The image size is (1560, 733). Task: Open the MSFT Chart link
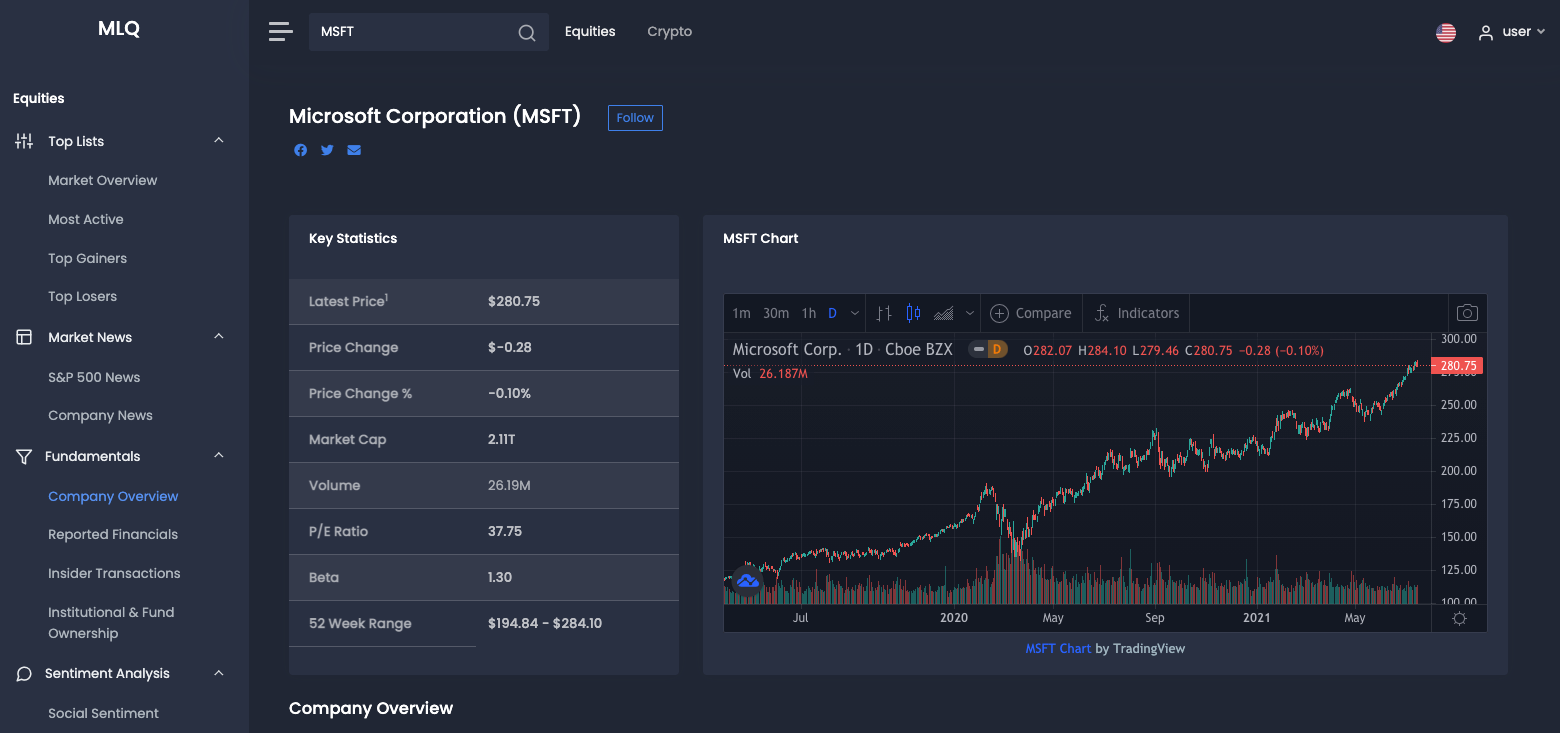[x=1058, y=648]
